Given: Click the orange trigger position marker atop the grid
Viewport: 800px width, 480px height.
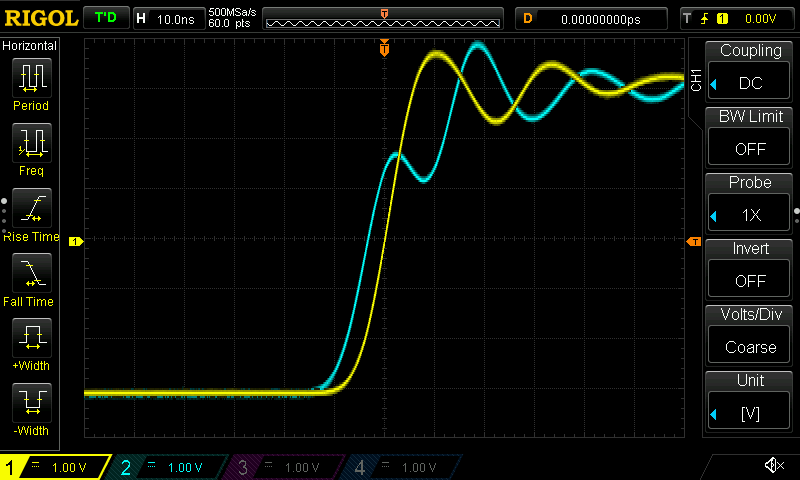Looking at the screenshot, I should [x=384, y=47].
